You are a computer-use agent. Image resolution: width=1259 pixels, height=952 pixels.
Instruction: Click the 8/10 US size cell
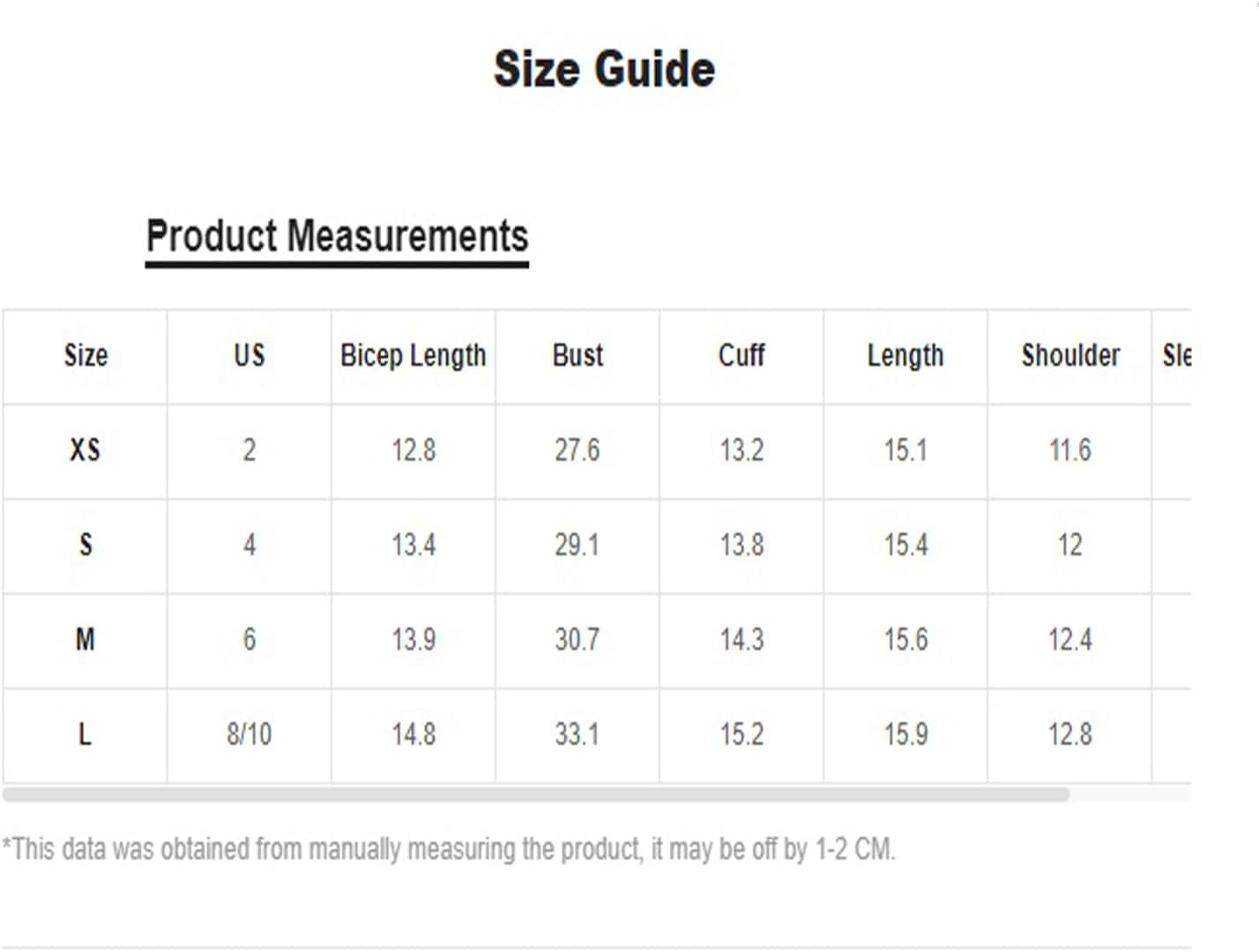coord(250,733)
